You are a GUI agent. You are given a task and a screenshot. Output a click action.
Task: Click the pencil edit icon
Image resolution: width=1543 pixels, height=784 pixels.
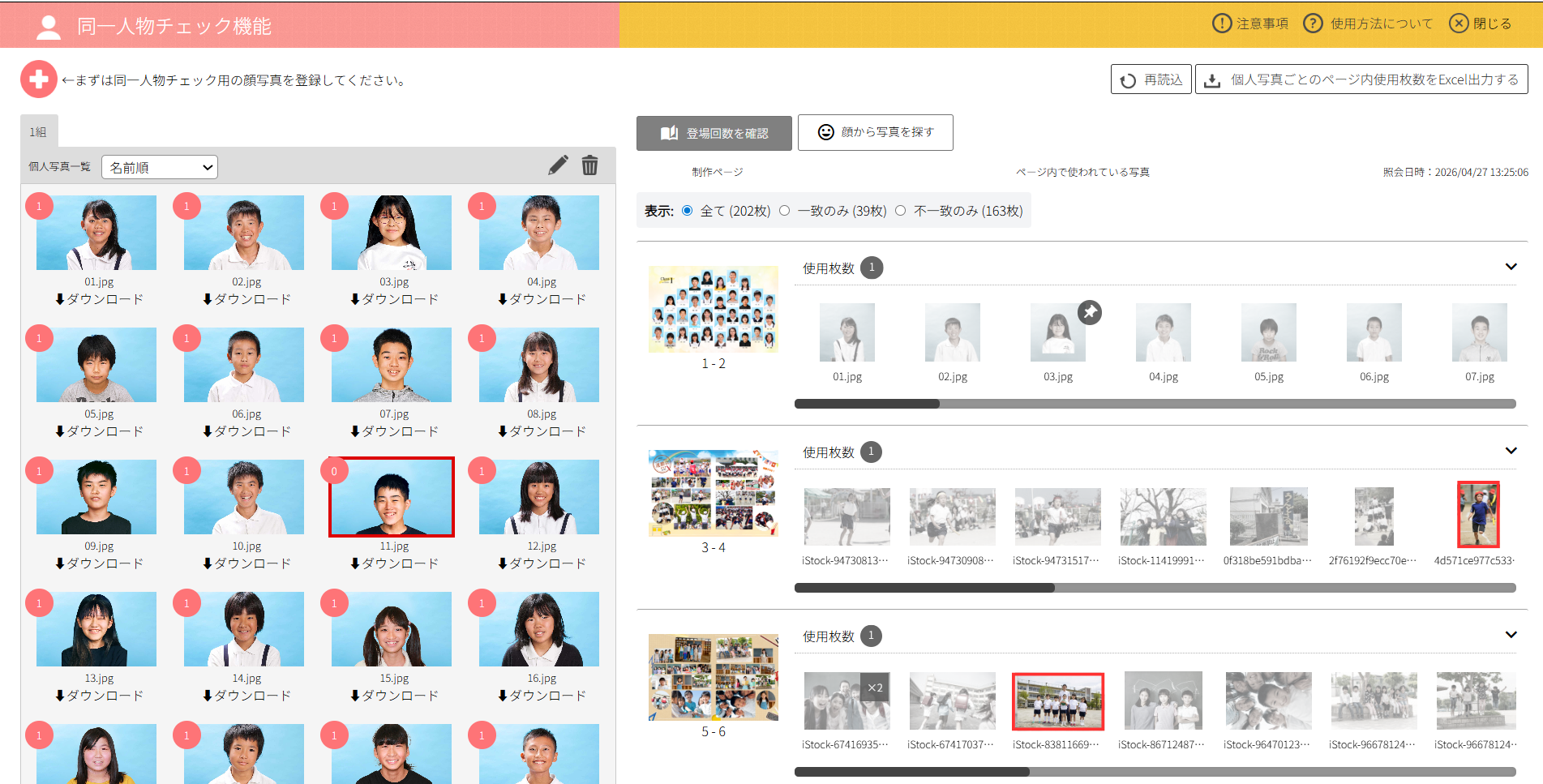click(558, 165)
